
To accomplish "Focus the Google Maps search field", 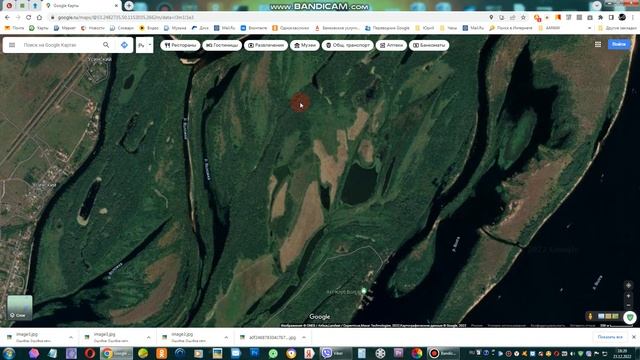I will [59, 45].
